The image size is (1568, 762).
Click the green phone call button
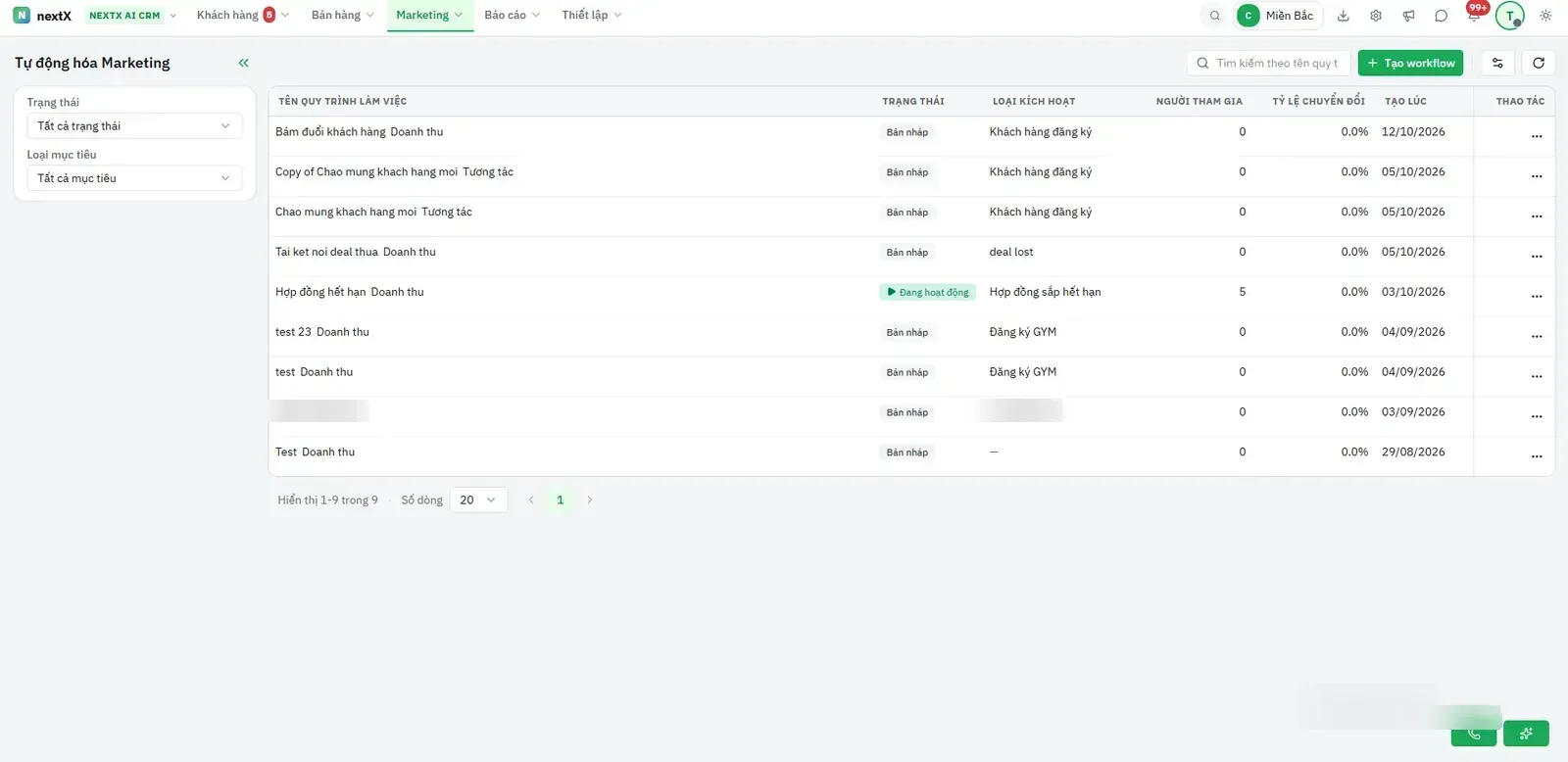(1474, 734)
